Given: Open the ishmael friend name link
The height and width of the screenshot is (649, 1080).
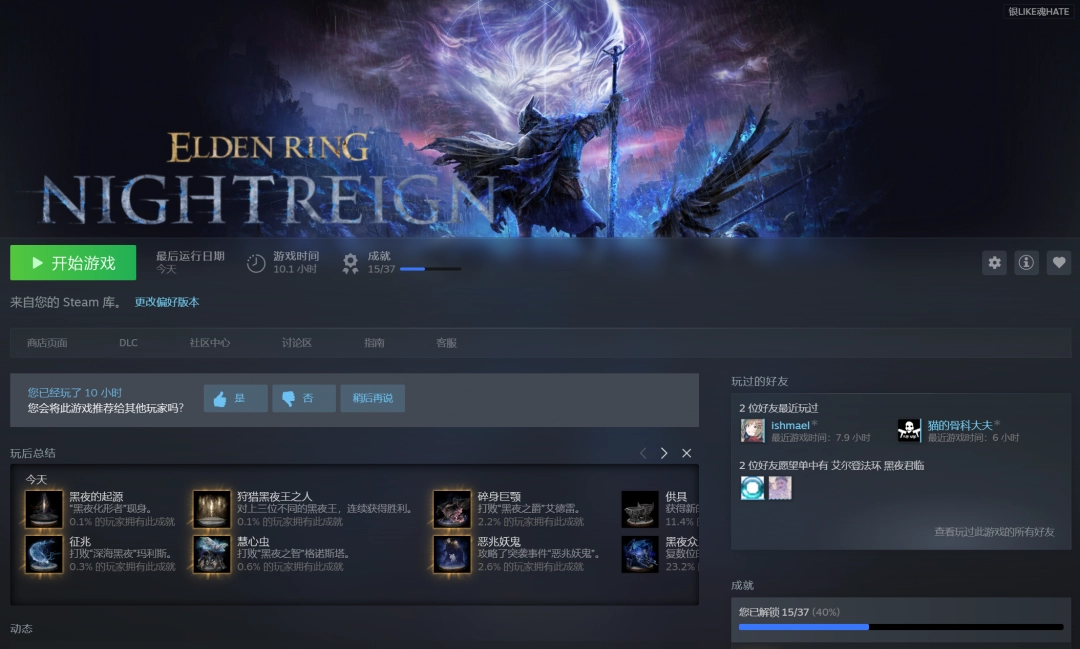Looking at the screenshot, I should 790,425.
